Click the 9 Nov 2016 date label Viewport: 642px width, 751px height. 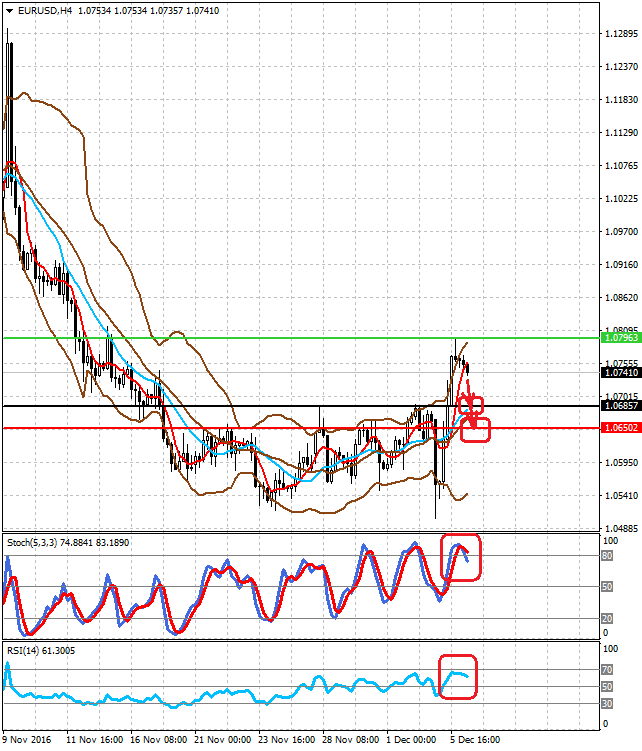click(x=26, y=740)
